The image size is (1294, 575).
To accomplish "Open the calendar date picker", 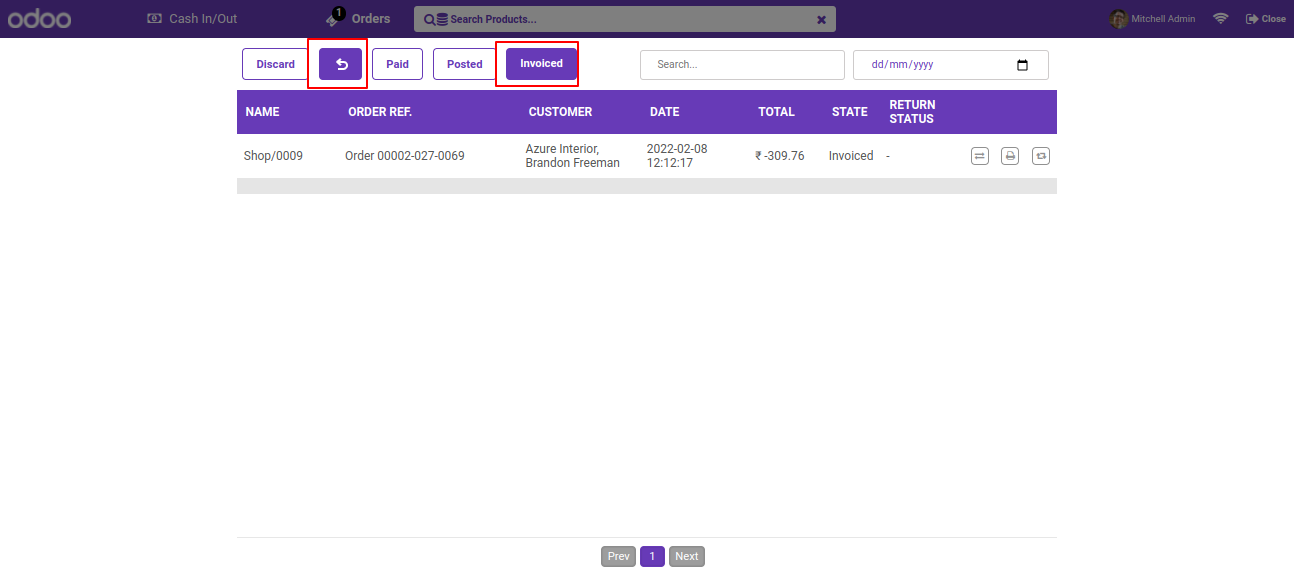I will (x=1022, y=65).
